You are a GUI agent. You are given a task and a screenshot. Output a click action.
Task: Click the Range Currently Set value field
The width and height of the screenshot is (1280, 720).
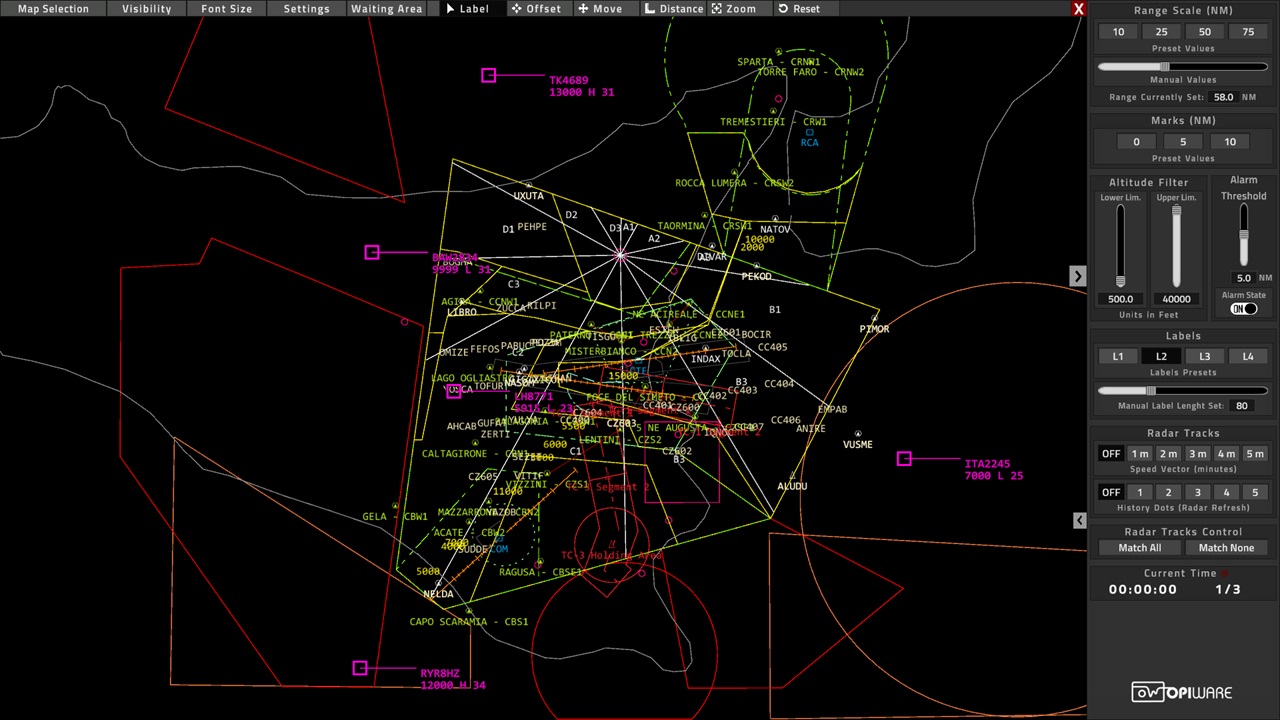(1223, 98)
